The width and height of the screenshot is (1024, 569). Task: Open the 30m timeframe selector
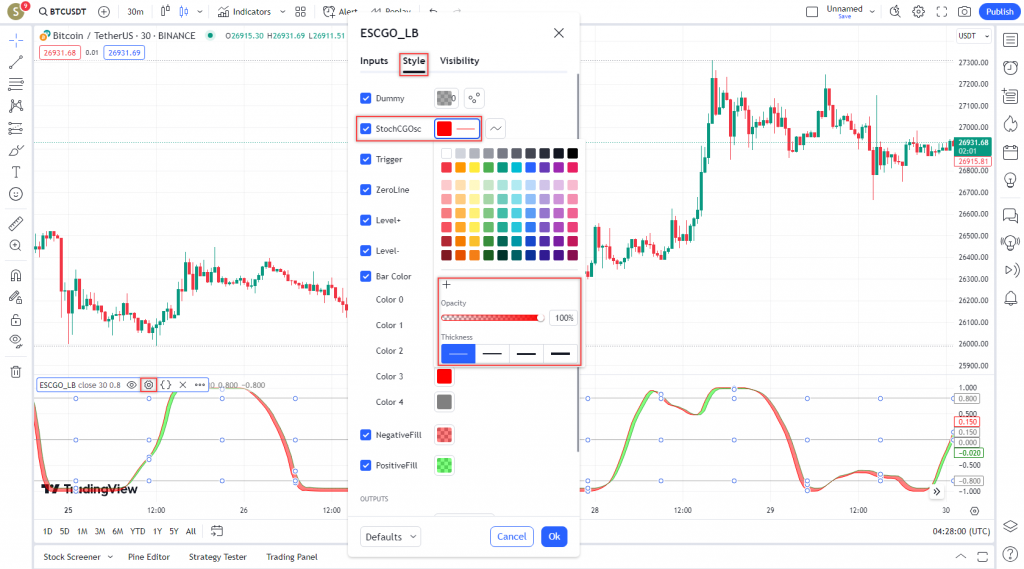point(135,11)
